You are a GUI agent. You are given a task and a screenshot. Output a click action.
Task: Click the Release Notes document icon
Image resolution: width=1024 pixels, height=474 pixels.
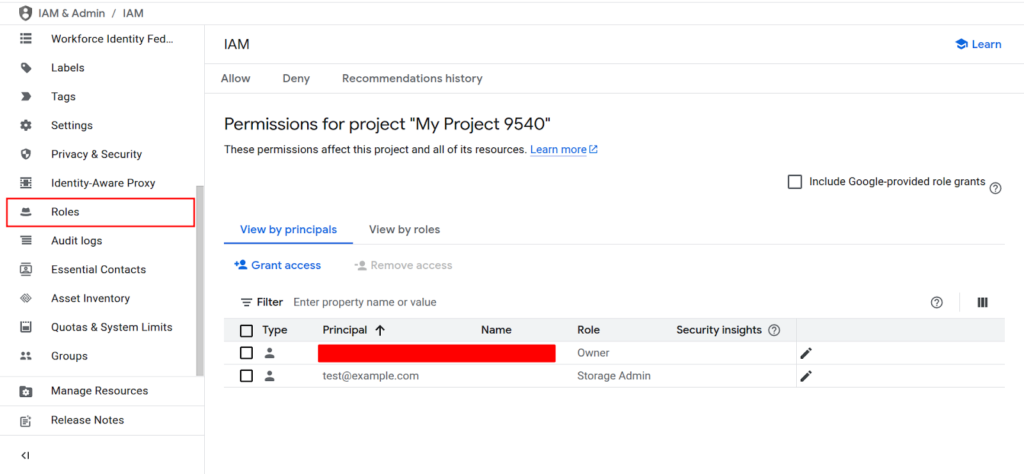25,420
